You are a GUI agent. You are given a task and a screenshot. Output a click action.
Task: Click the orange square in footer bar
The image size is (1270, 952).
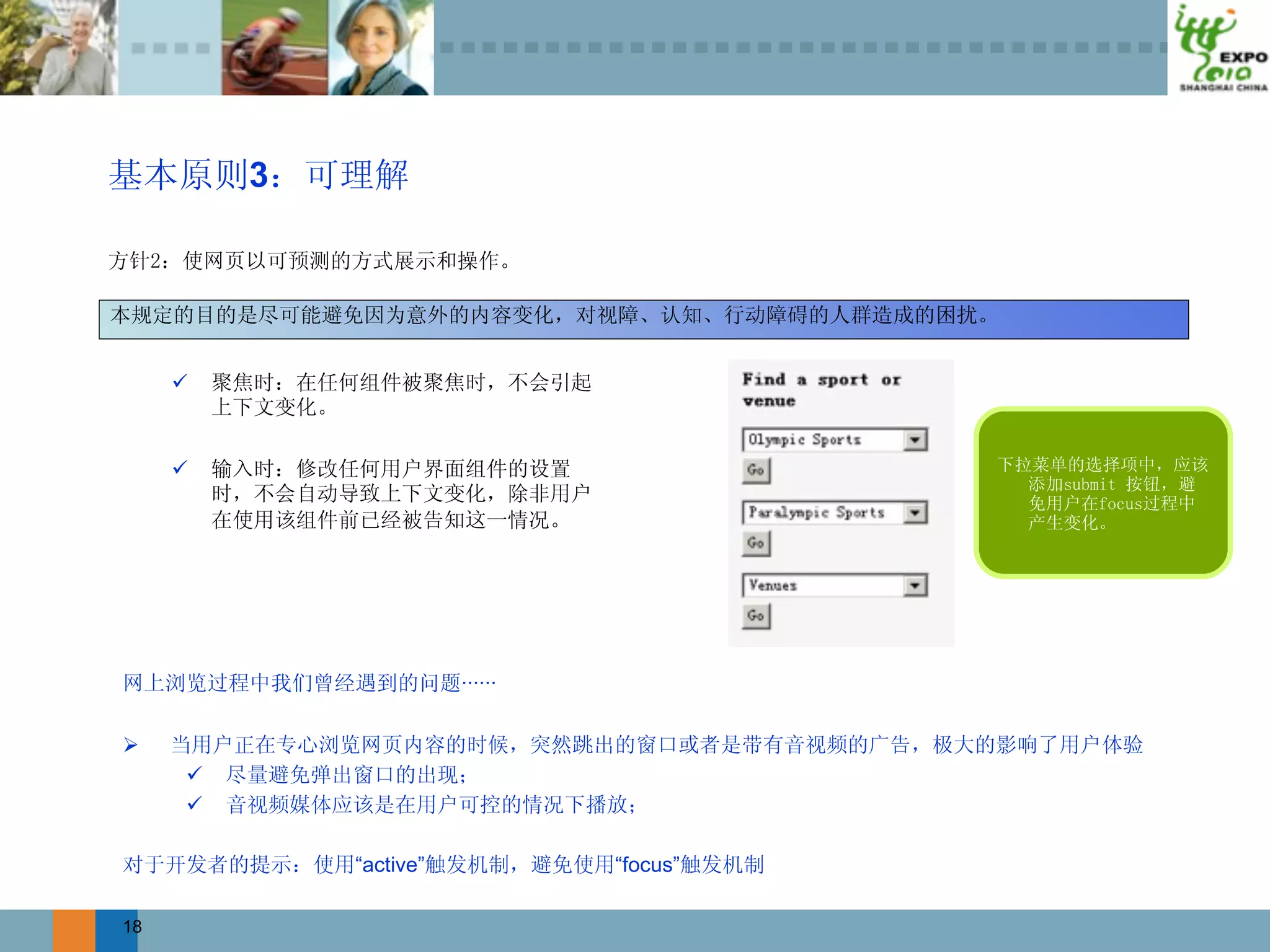pos(74,931)
